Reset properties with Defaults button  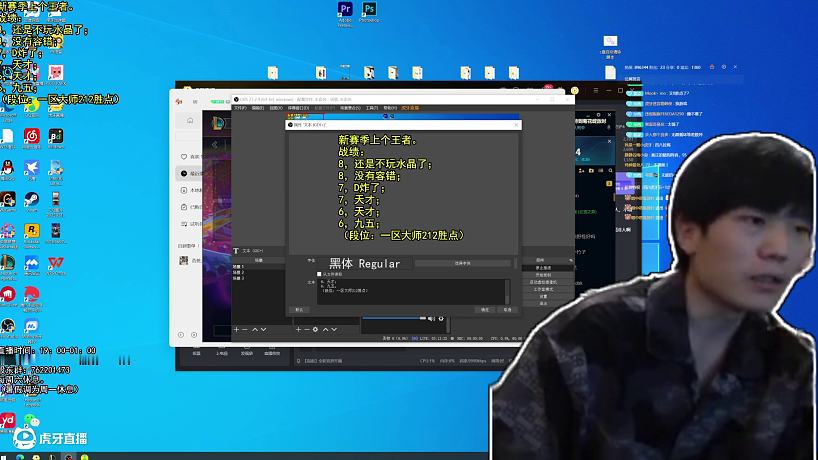click(x=299, y=310)
